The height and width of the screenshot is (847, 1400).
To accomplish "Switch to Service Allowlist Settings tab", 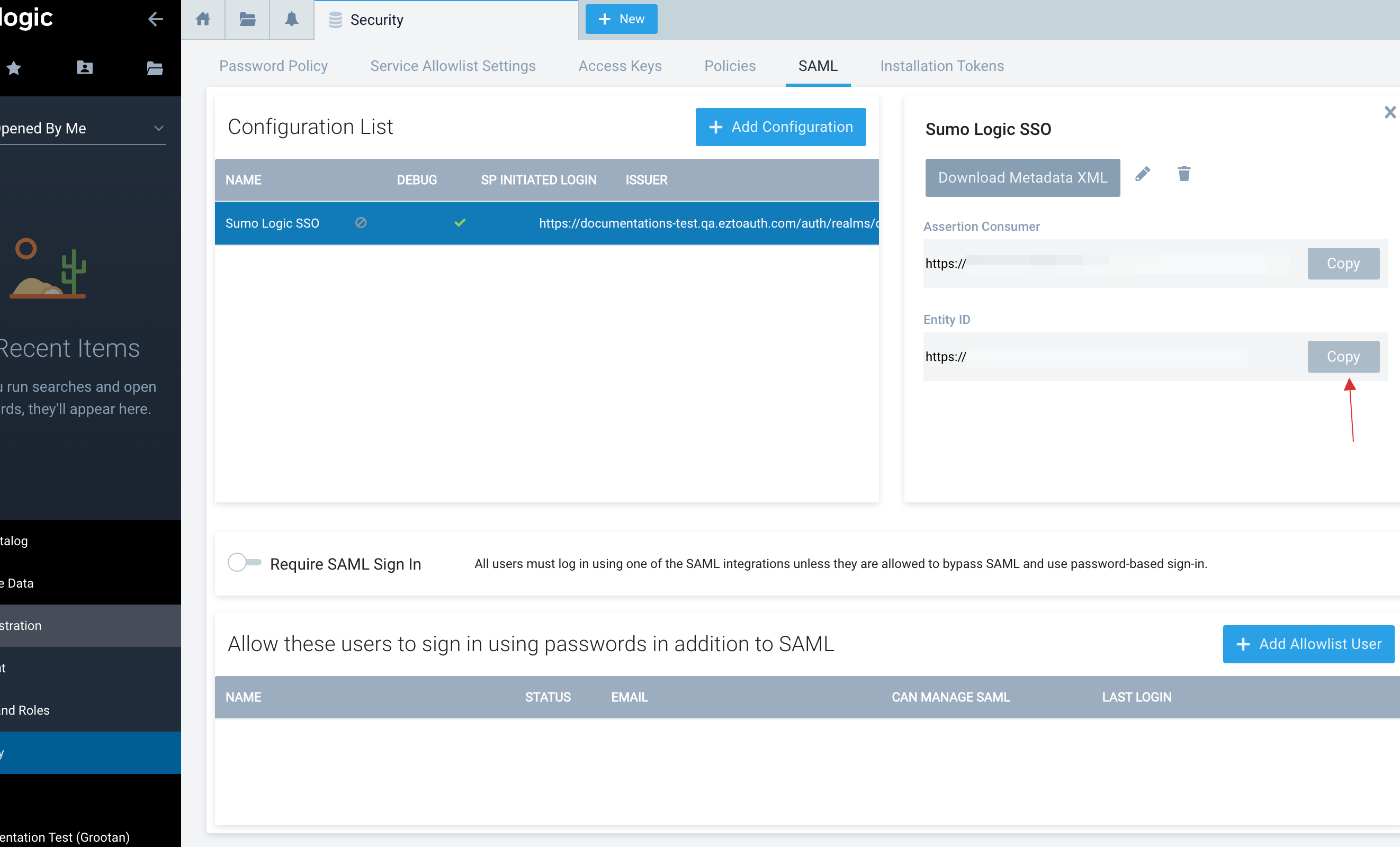I will 453,66.
